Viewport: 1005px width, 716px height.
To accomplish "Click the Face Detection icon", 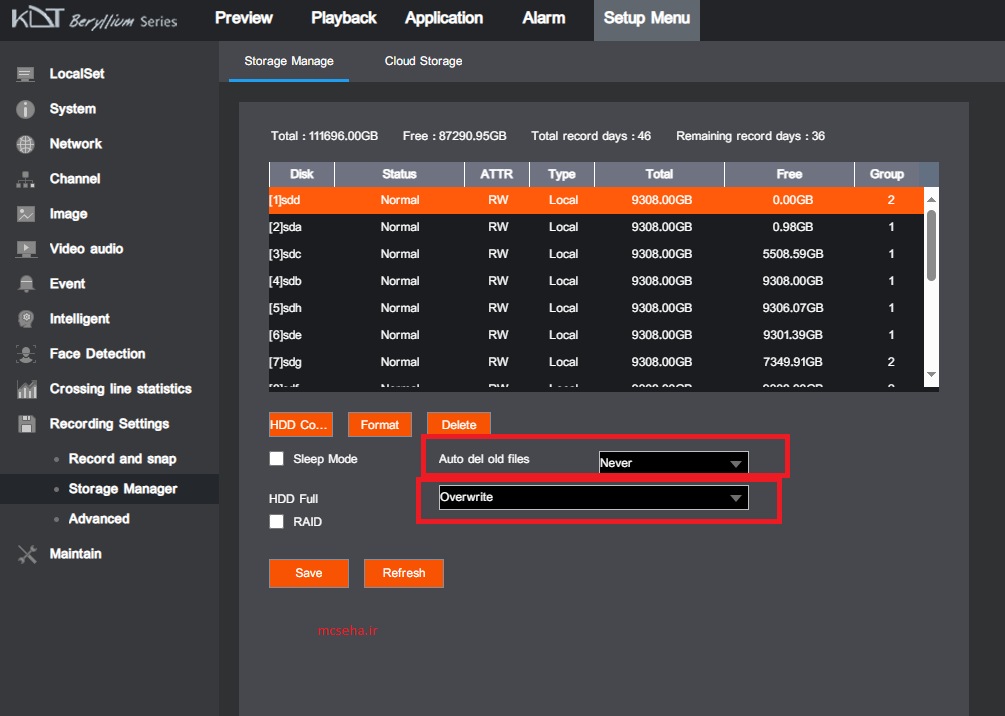I will (26, 354).
